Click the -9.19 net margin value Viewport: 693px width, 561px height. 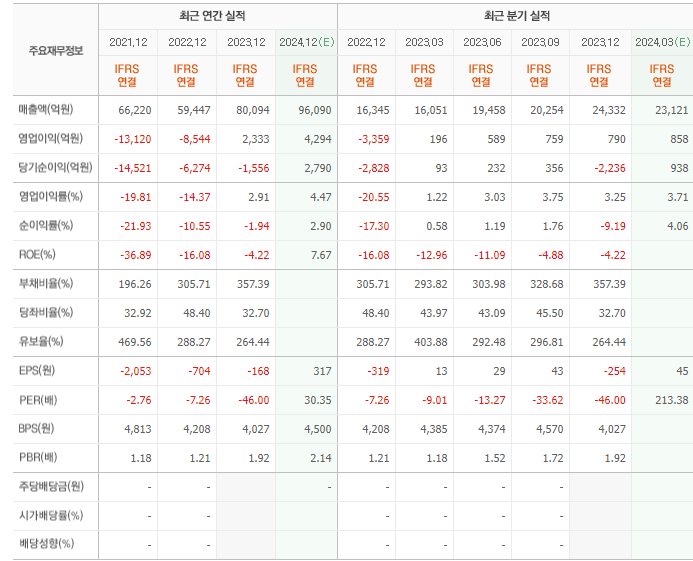pyautogui.click(x=613, y=226)
